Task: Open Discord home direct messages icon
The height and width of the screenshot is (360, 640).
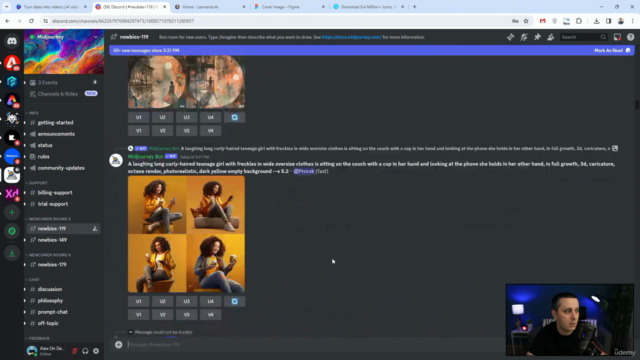Action: coord(12,41)
